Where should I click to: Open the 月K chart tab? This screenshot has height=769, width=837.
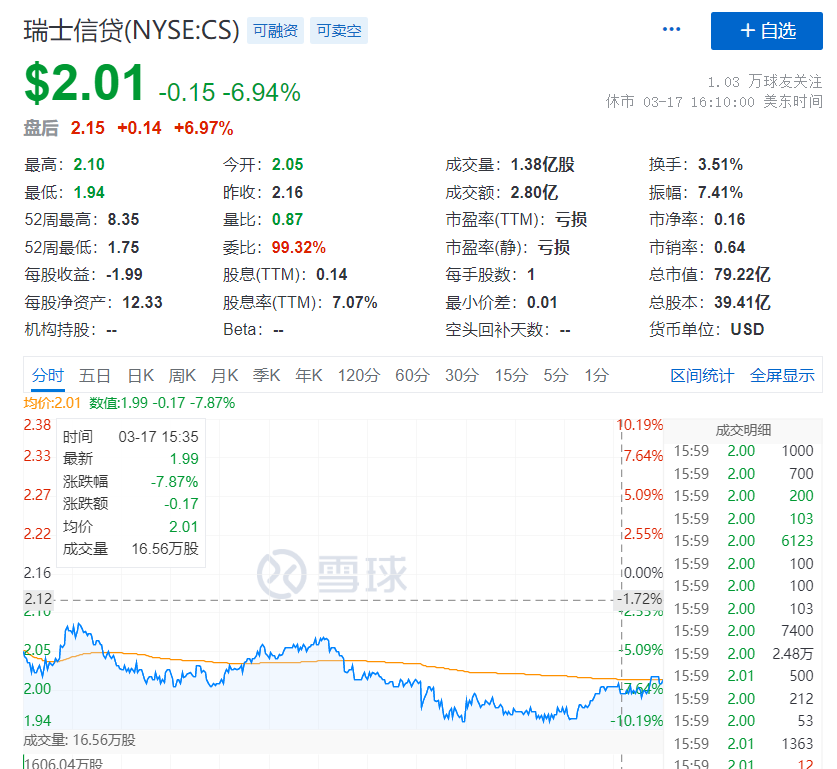click(224, 376)
